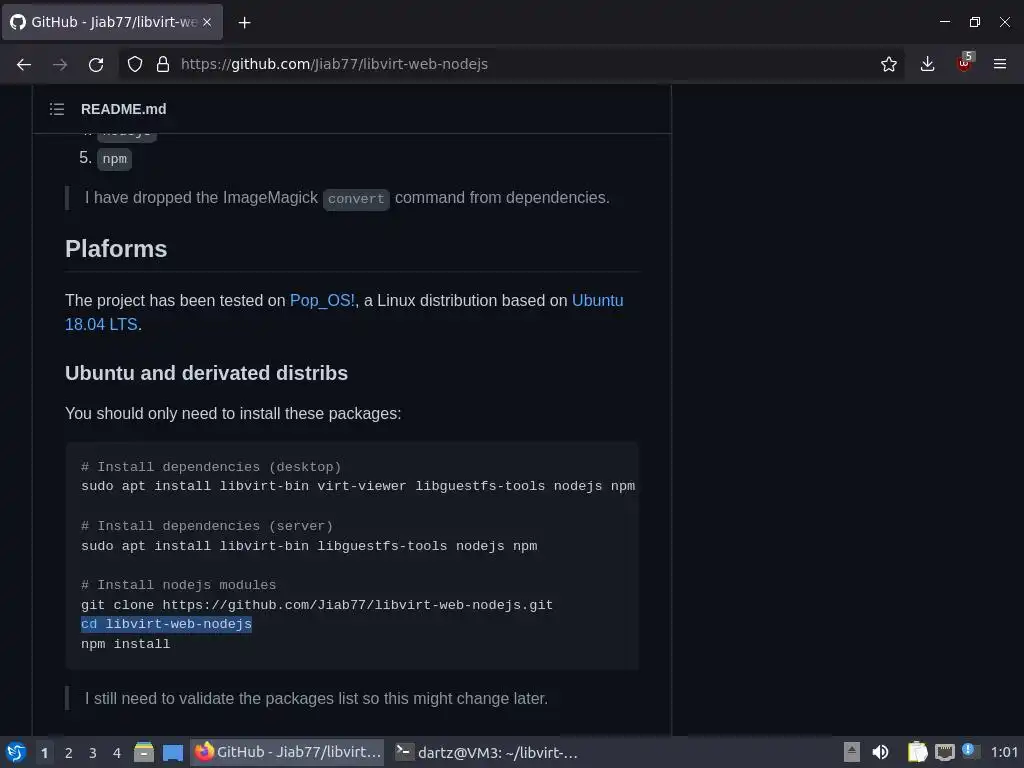Open the update notification tray icon
This screenshot has height=768, width=1024.
coord(970,751)
